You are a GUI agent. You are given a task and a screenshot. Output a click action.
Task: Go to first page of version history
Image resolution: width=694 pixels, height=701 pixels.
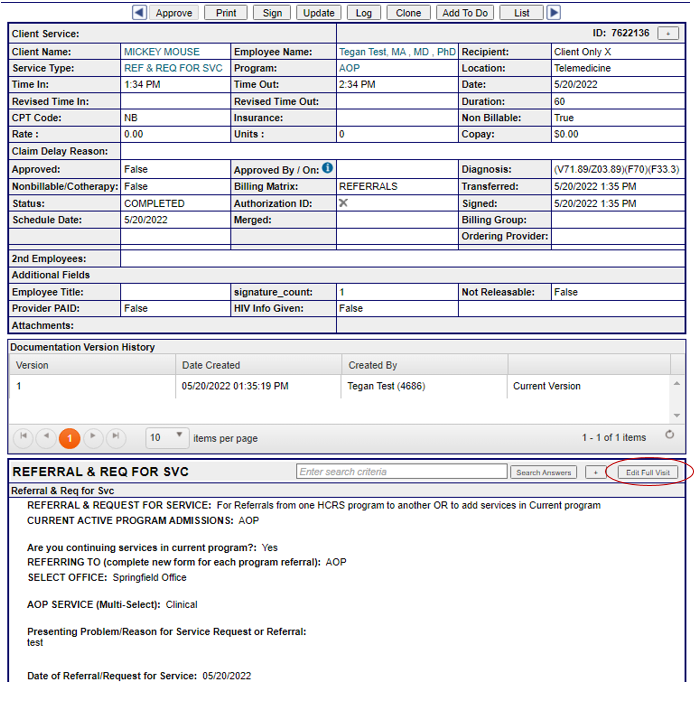coord(22,437)
